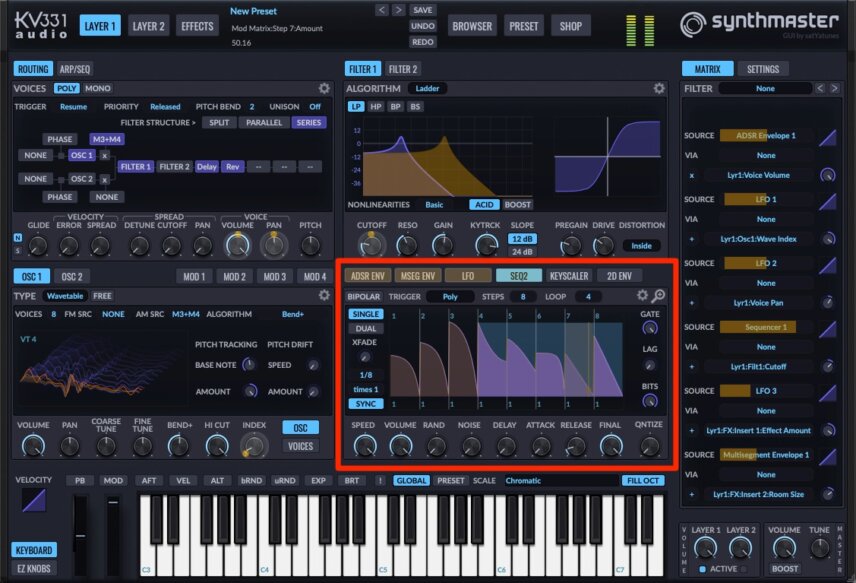Switch to the LAYER 2 tab
Screen dimensions: 856x583
click(148, 26)
